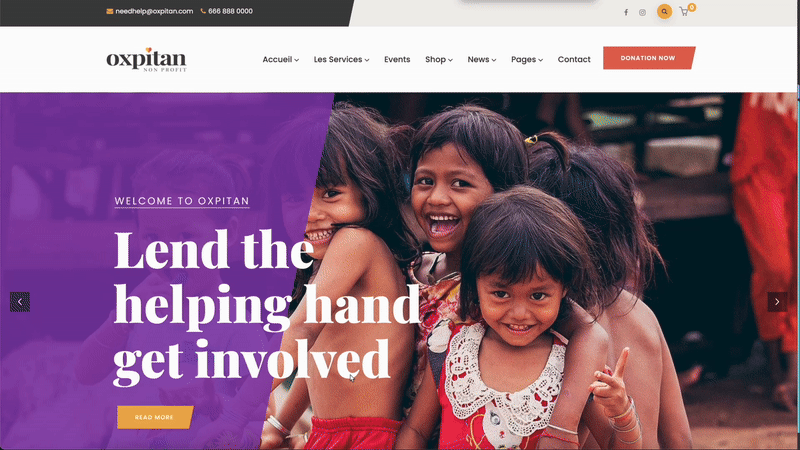The height and width of the screenshot is (450, 800).
Task: Open the orange search icon
Action: coord(664,11)
